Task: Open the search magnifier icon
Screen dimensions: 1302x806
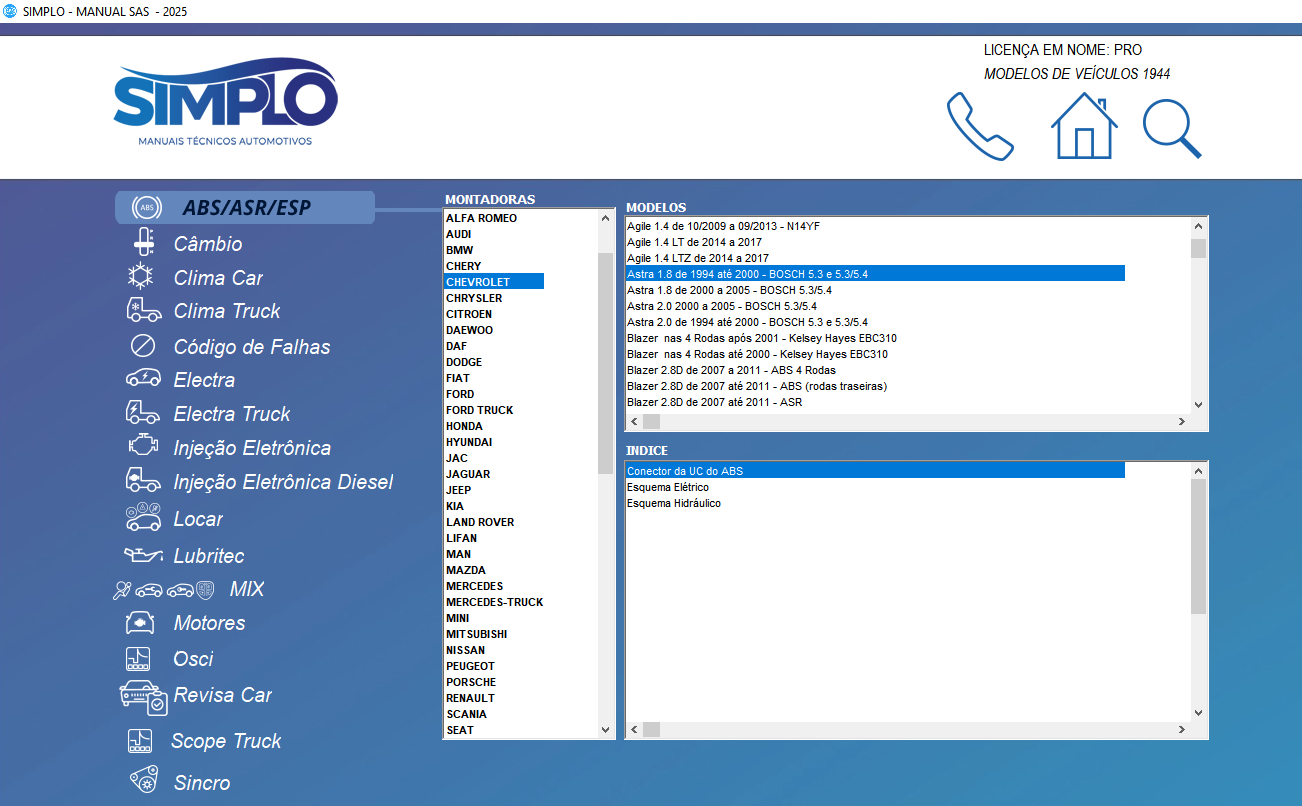Action: click(x=1171, y=128)
